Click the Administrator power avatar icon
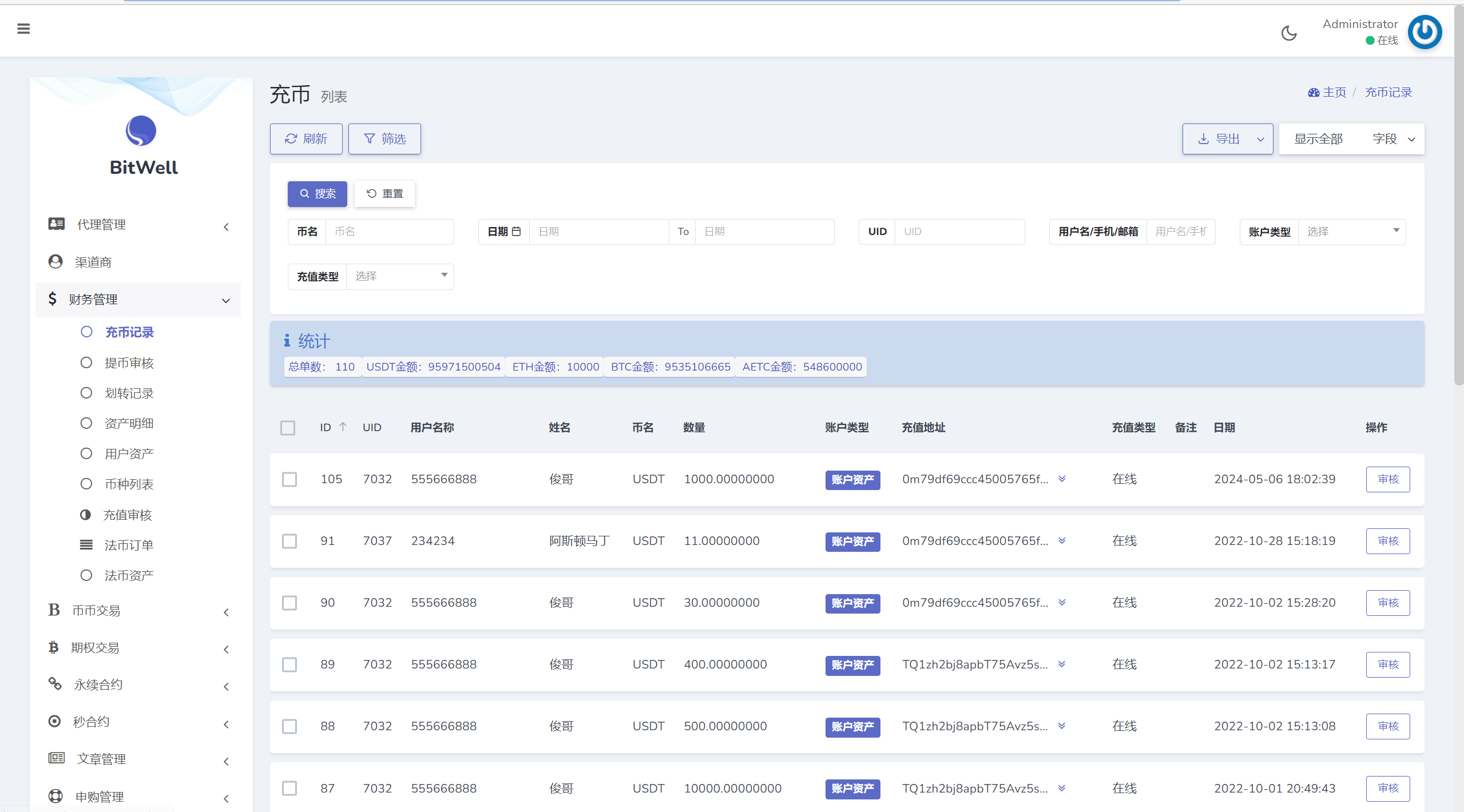Viewport: 1464px width, 812px height. pos(1424,33)
